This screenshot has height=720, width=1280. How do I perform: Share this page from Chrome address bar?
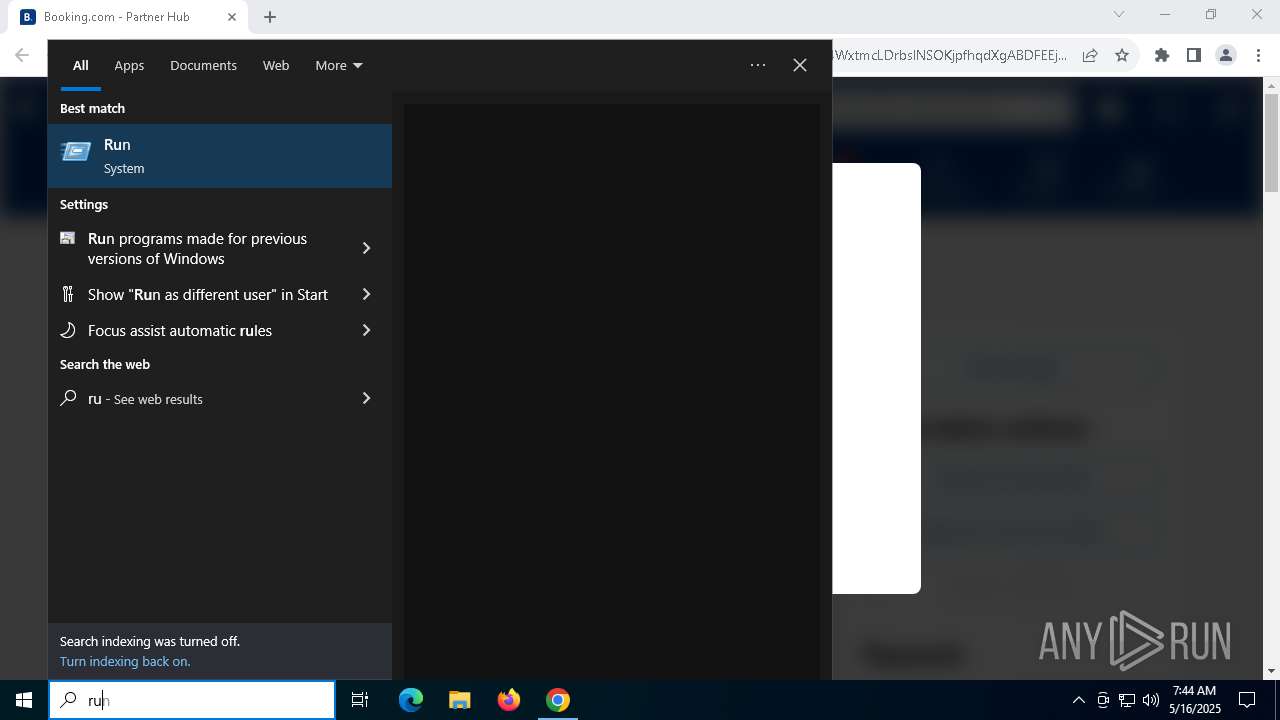point(1090,55)
